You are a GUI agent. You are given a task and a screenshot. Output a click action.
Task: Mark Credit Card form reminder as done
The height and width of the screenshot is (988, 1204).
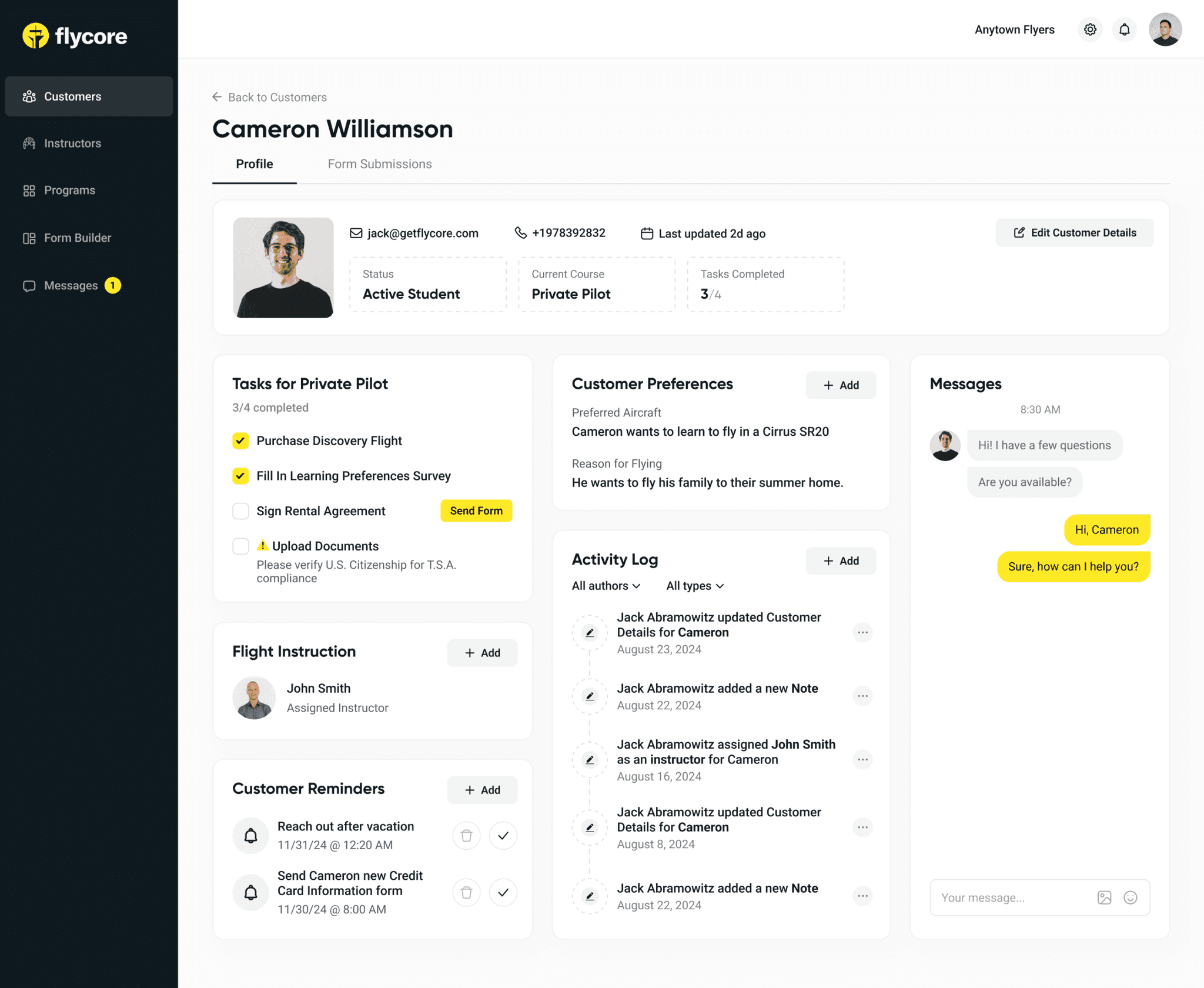[x=503, y=892]
